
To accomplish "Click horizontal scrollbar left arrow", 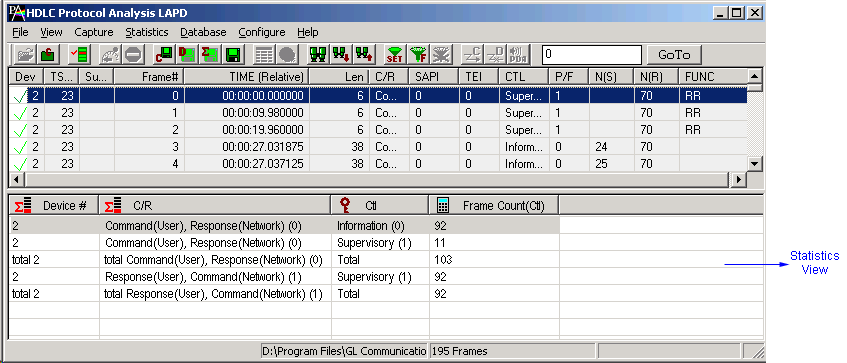I will (x=16, y=179).
